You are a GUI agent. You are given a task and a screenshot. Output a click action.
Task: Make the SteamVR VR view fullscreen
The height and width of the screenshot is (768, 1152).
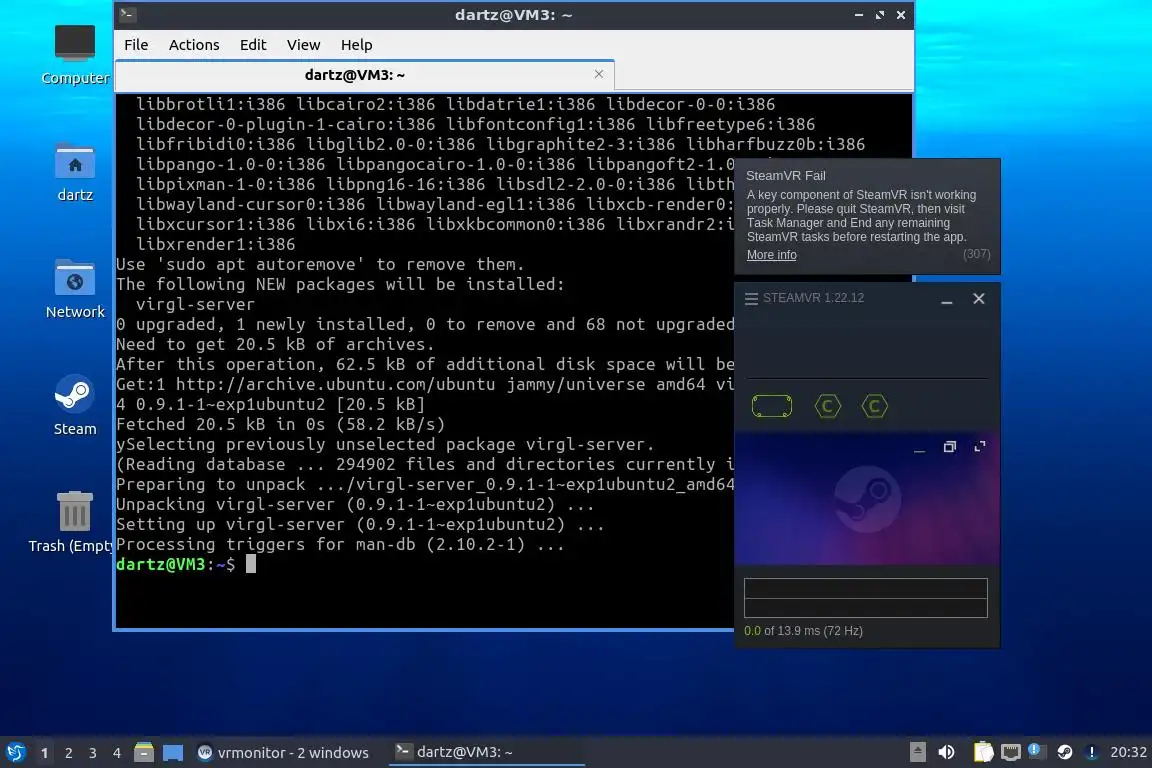click(979, 447)
